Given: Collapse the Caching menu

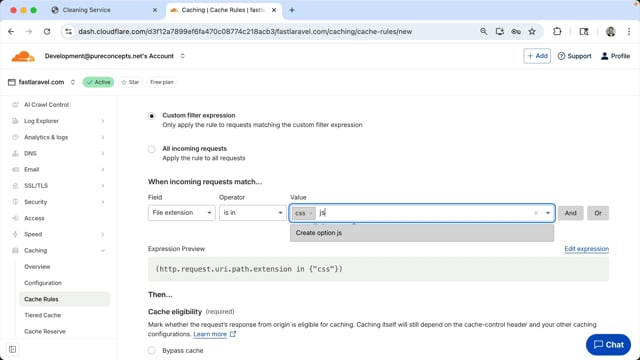Looking at the screenshot, I should tap(102, 251).
